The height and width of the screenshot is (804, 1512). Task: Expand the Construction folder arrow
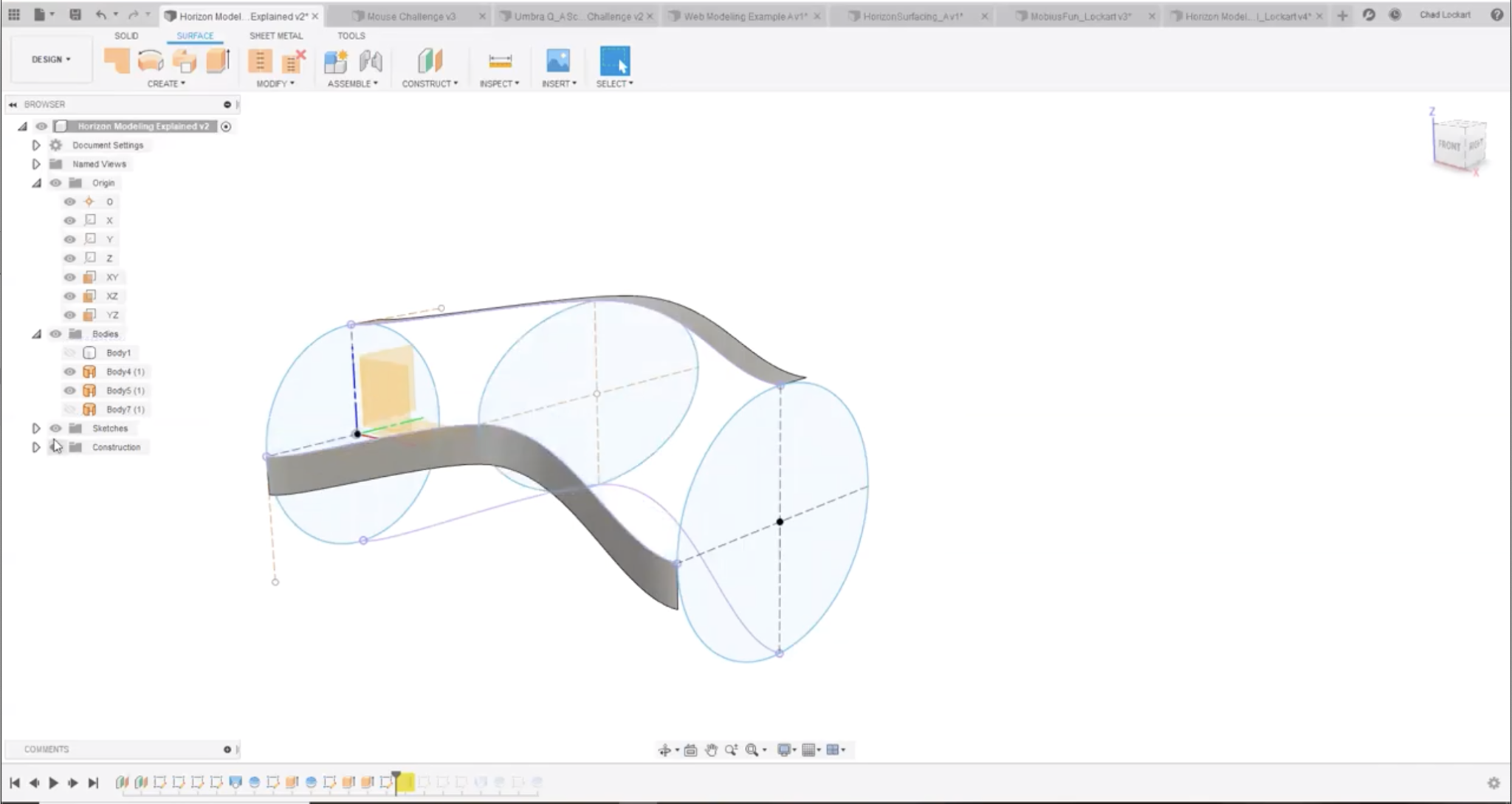point(36,447)
